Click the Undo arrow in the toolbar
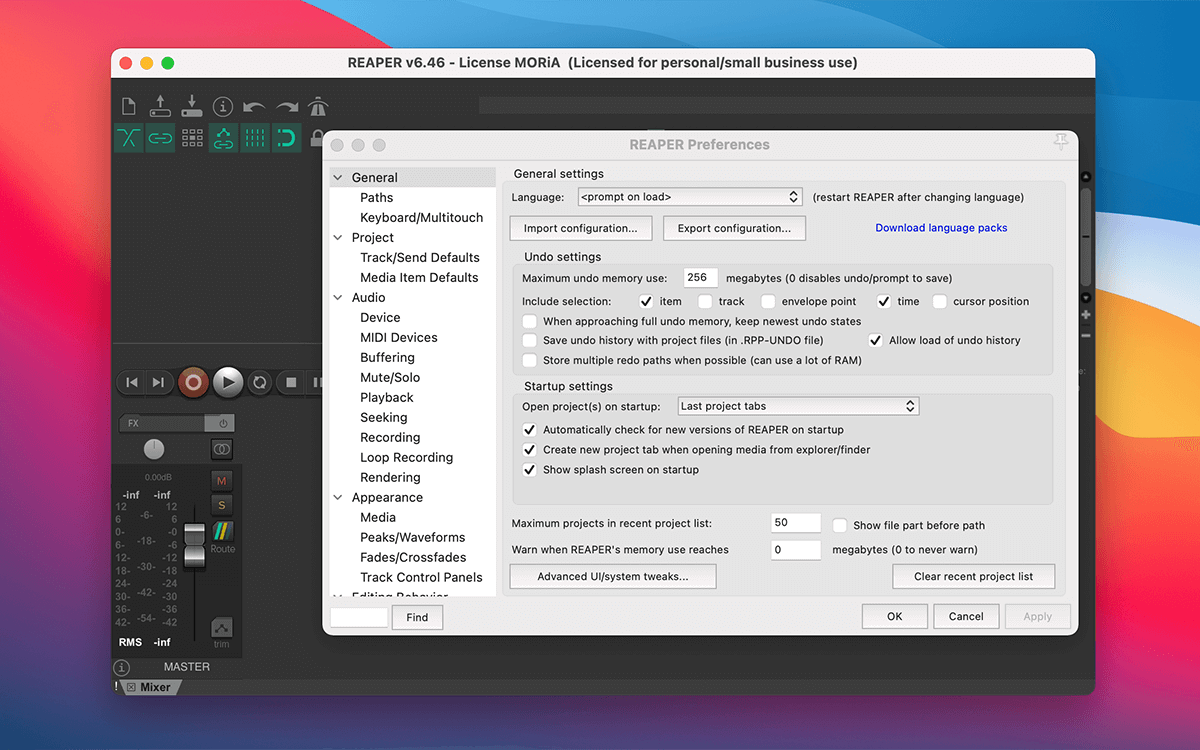Image resolution: width=1200 pixels, height=750 pixels. (254, 106)
